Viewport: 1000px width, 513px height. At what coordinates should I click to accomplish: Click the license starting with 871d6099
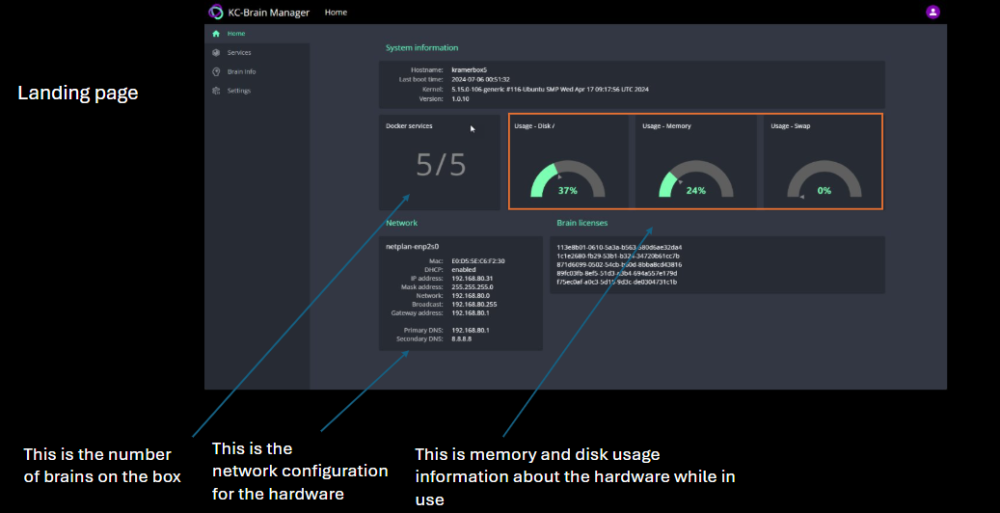click(619, 264)
